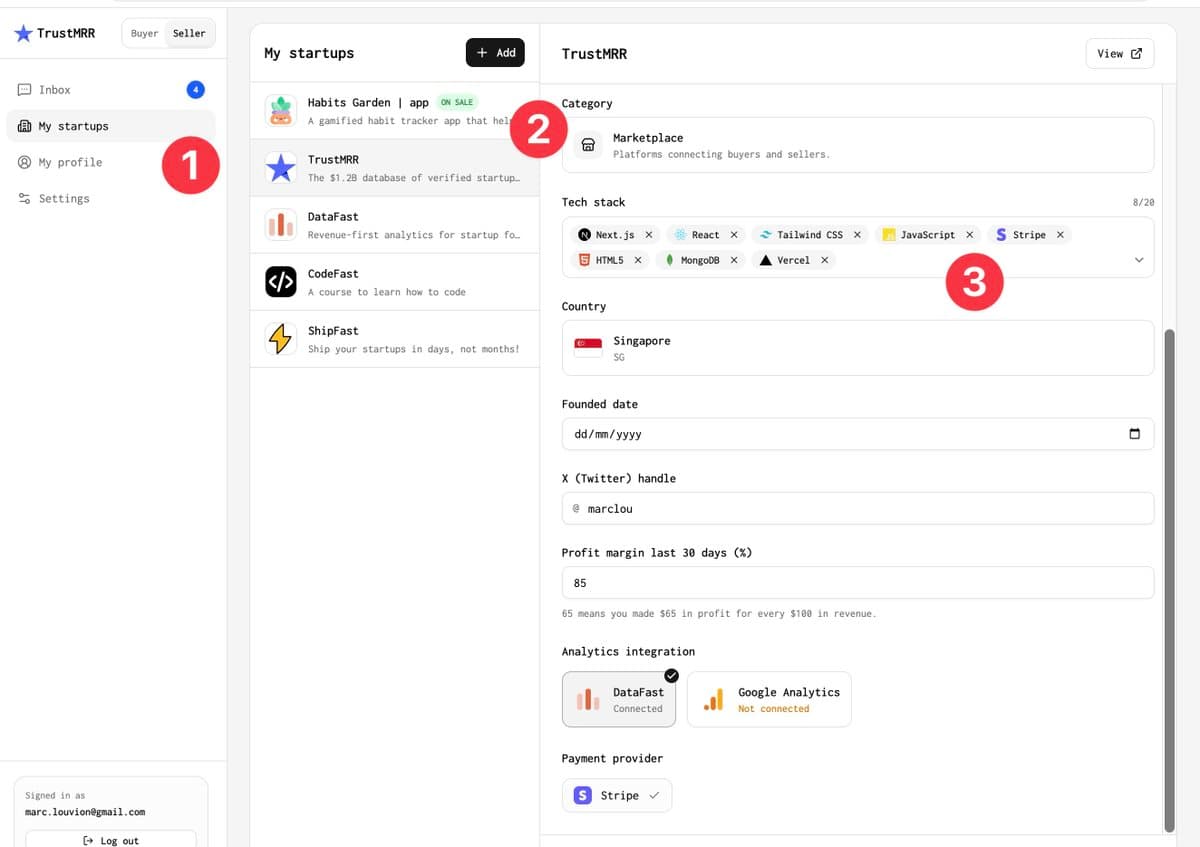
Task: Select the Habits Garden startup row
Action: pyautogui.click(x=394, y=110)
